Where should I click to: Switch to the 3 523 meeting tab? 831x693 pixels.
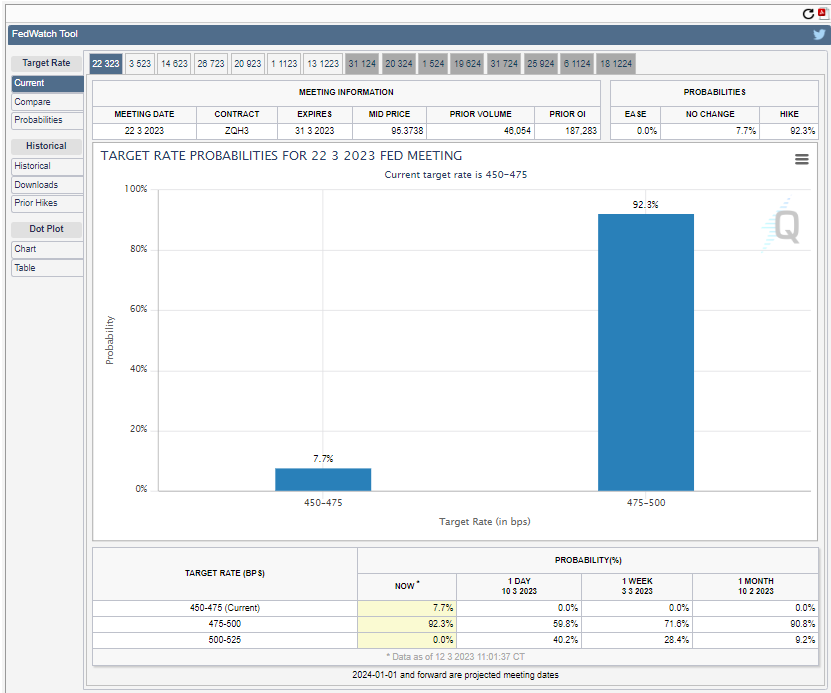pos(140,64)
